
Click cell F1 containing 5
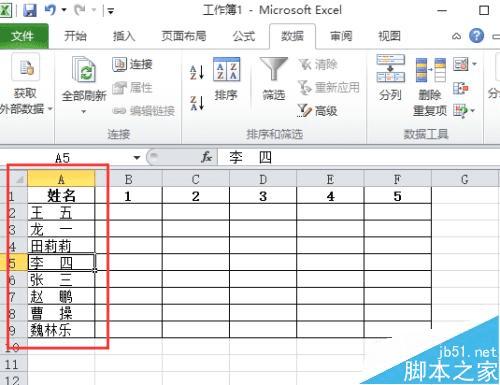[x=397, y=196]
